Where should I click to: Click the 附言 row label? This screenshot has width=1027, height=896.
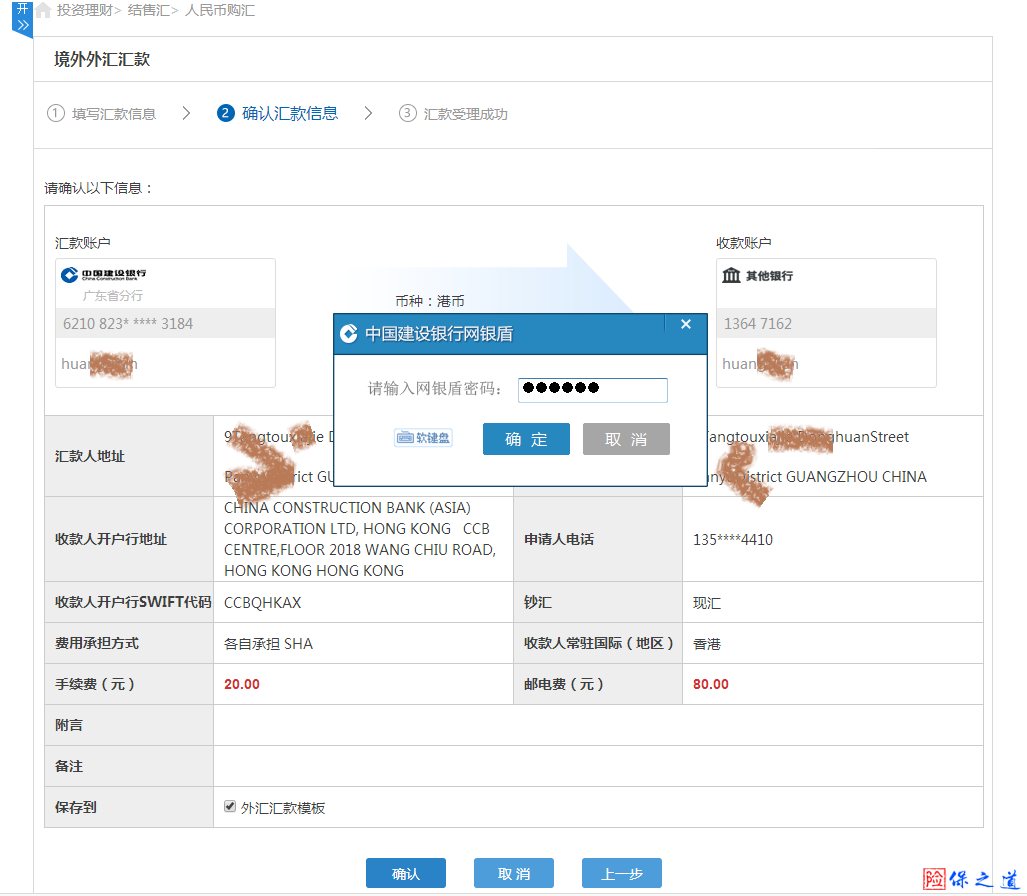click(69, 725)
